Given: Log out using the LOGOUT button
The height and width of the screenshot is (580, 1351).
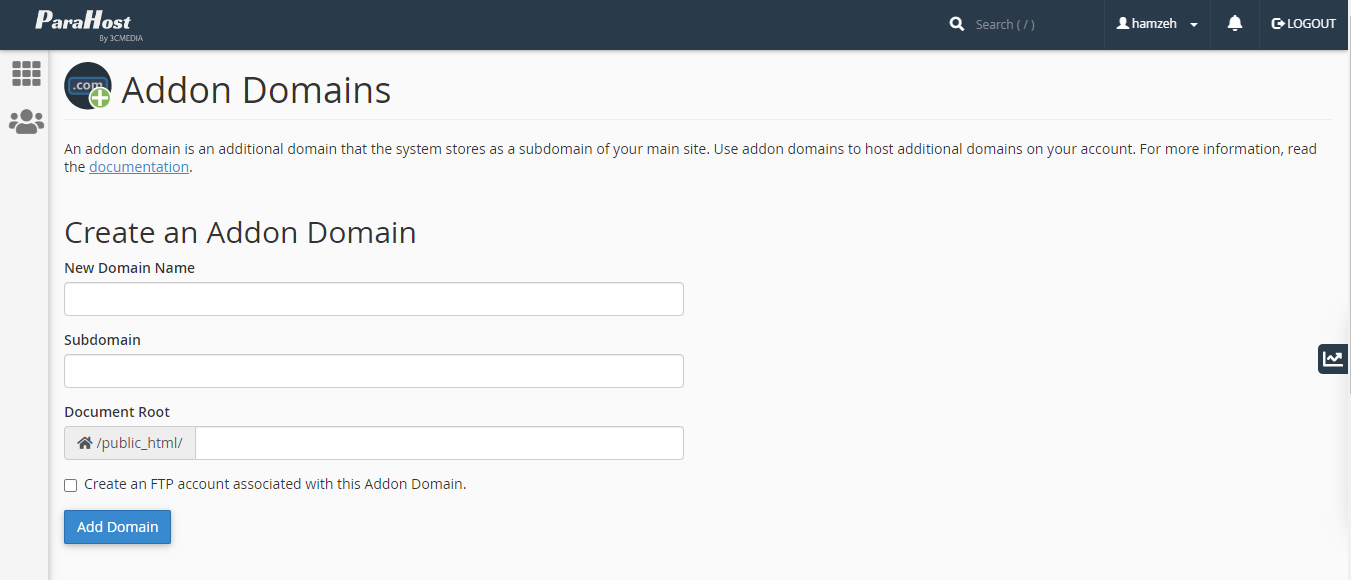Looking at the screenshot, I should 1303,24.
